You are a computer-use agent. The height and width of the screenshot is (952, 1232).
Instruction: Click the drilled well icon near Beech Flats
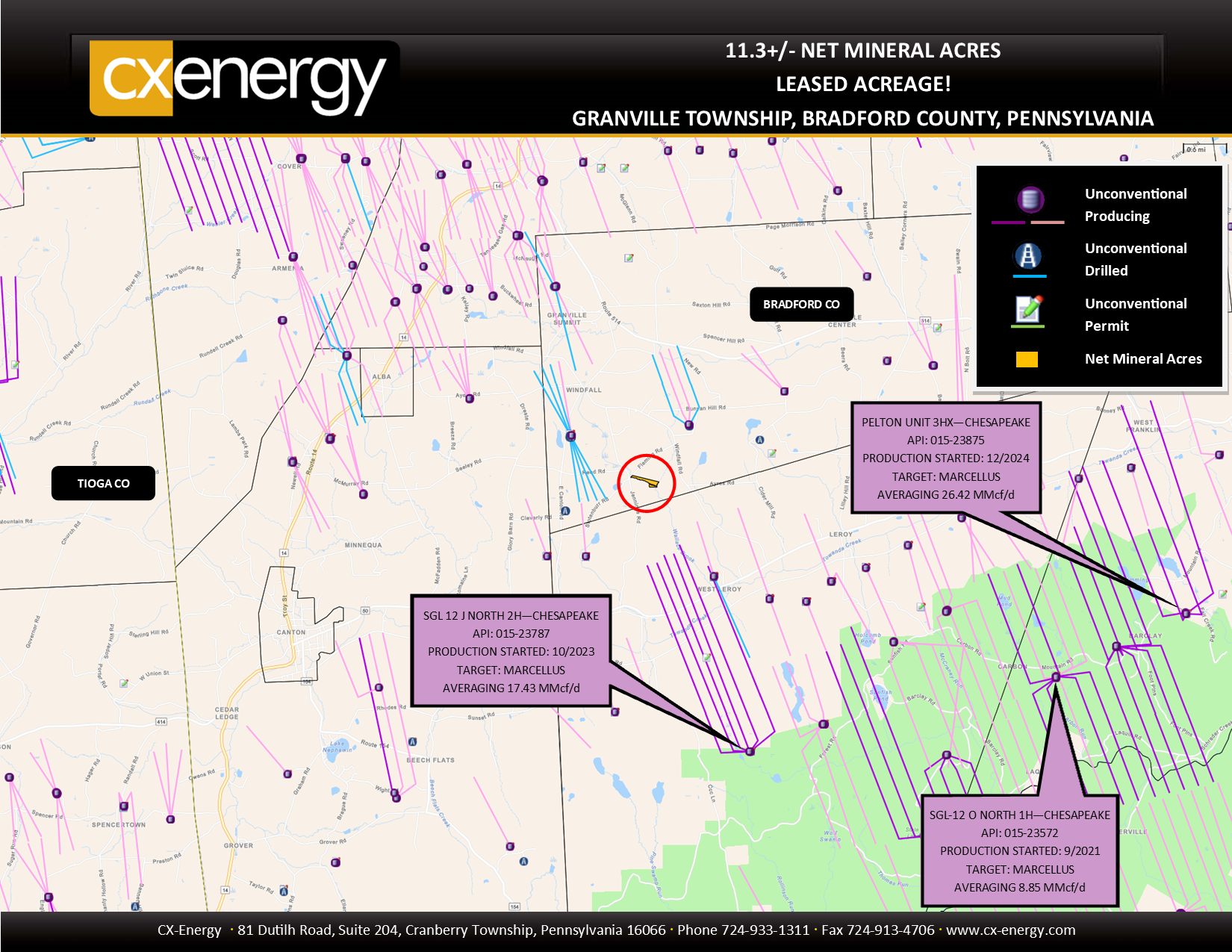tap(413, 741)
